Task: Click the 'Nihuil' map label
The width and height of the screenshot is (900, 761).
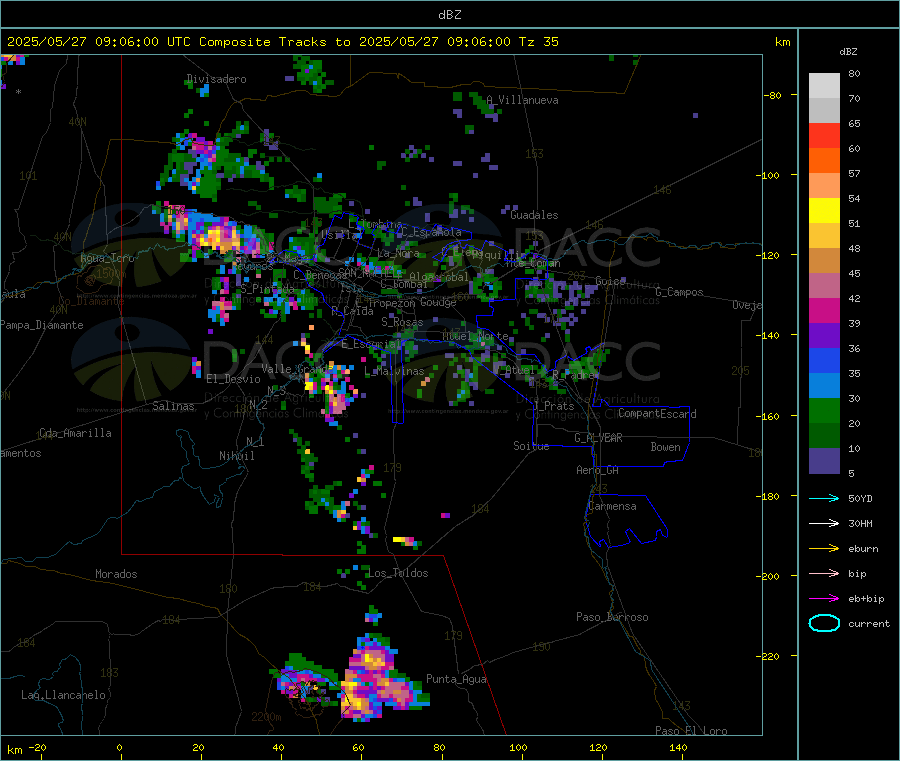Action: click(236, 456)
